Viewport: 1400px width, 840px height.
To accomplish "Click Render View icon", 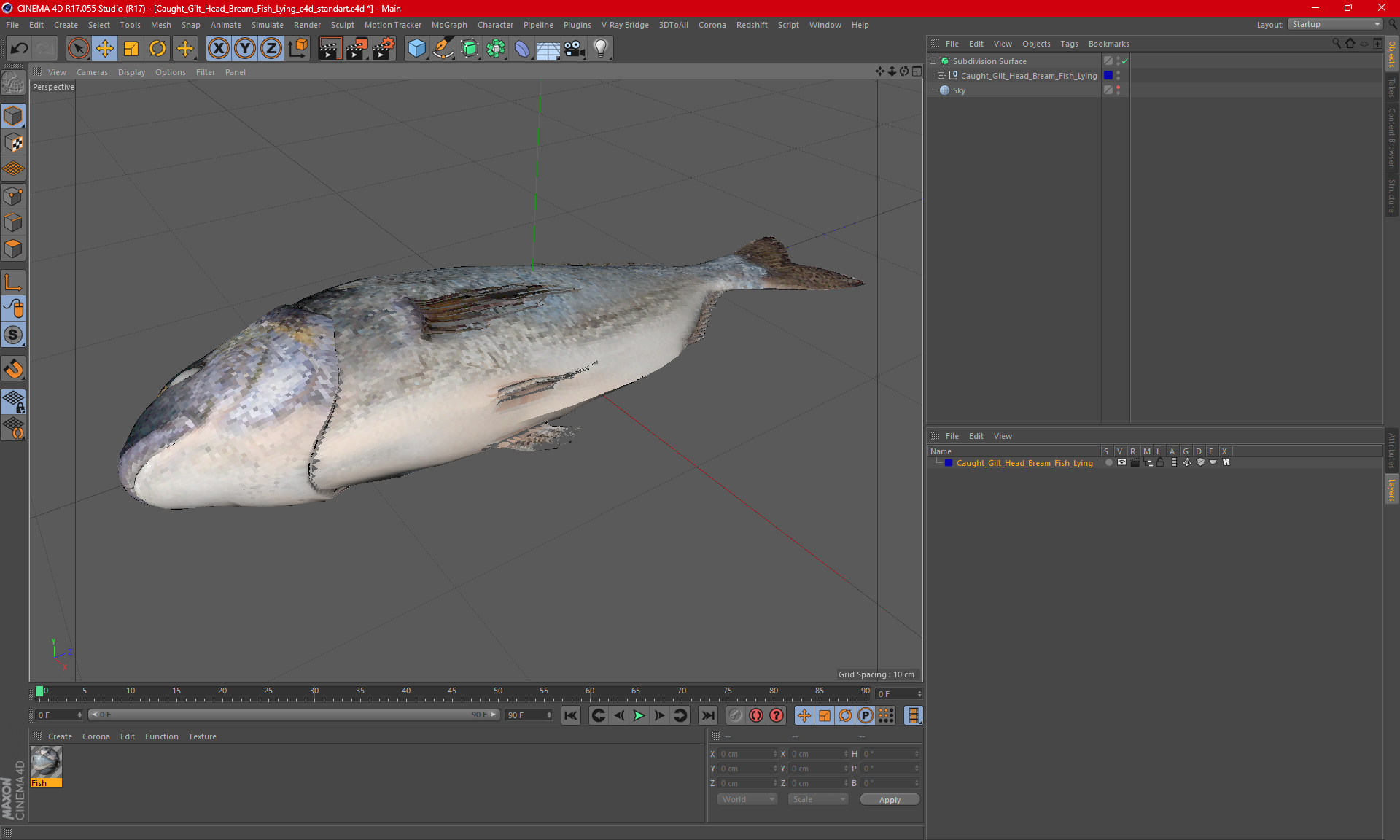I will (x=330, y=48).
